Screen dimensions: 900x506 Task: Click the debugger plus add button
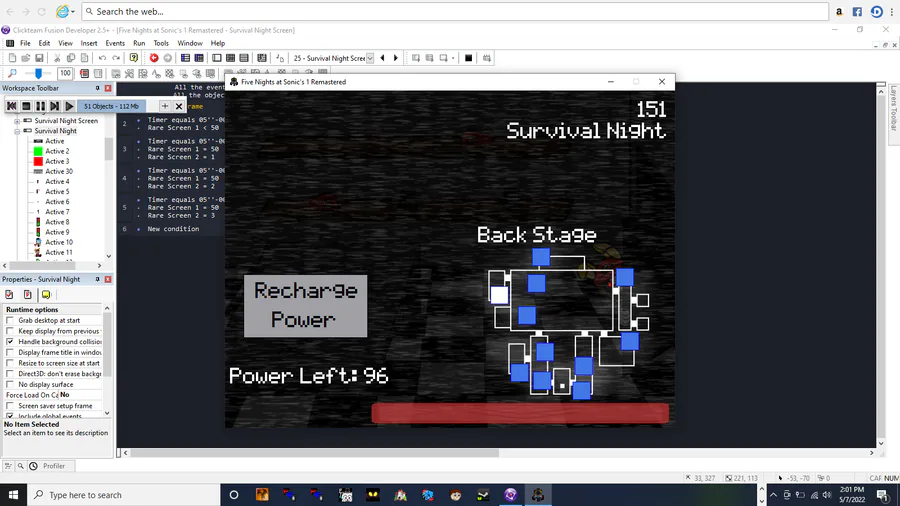coord(165,106)
